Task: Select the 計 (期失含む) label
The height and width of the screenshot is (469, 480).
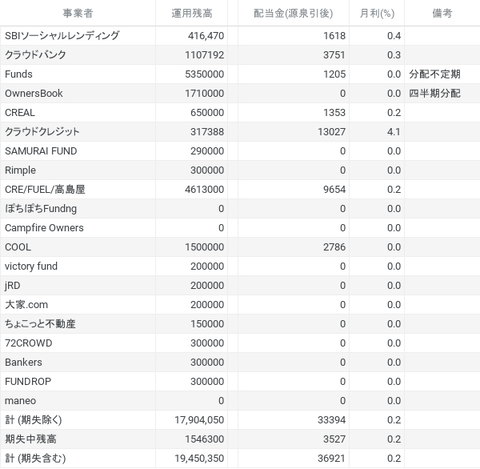Action: (35, 458)
